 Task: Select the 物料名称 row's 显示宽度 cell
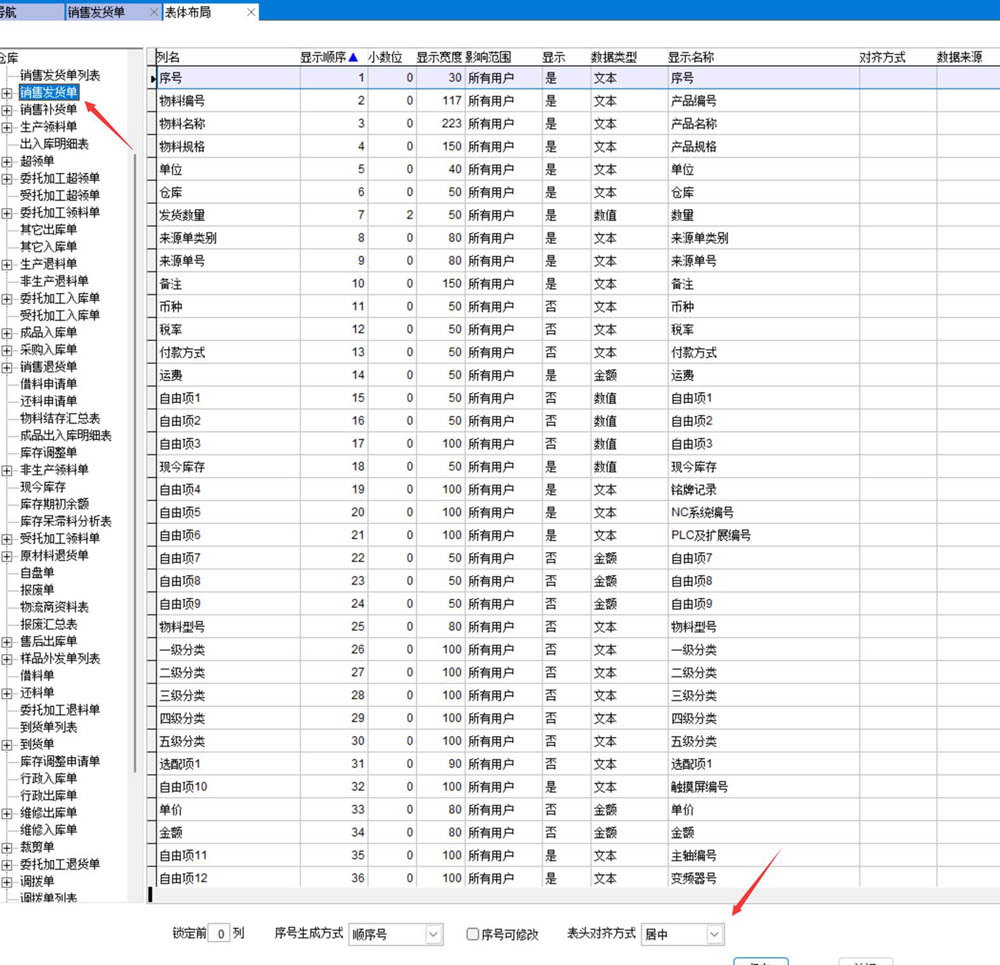(440, 124)
